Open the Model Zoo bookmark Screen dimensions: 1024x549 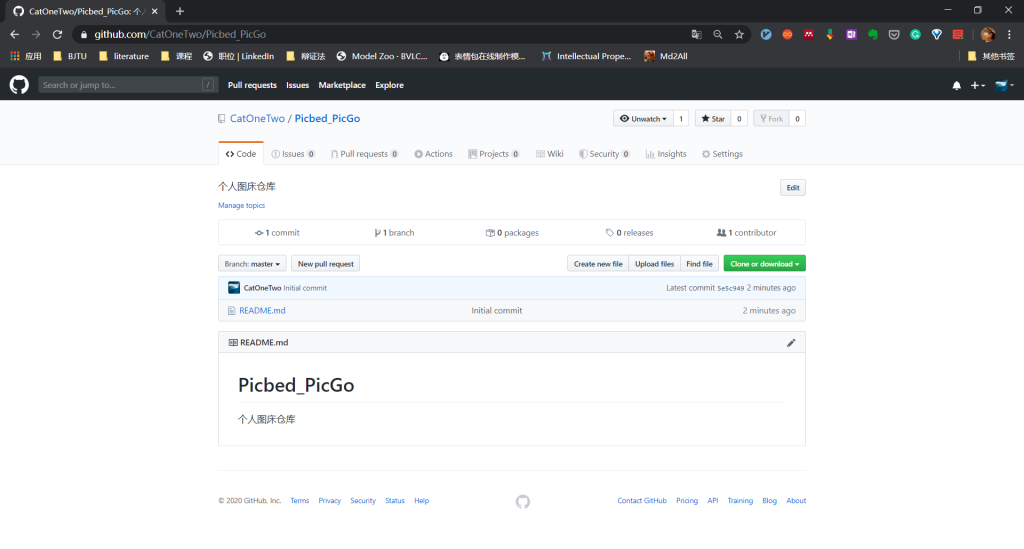pos(382,56)
